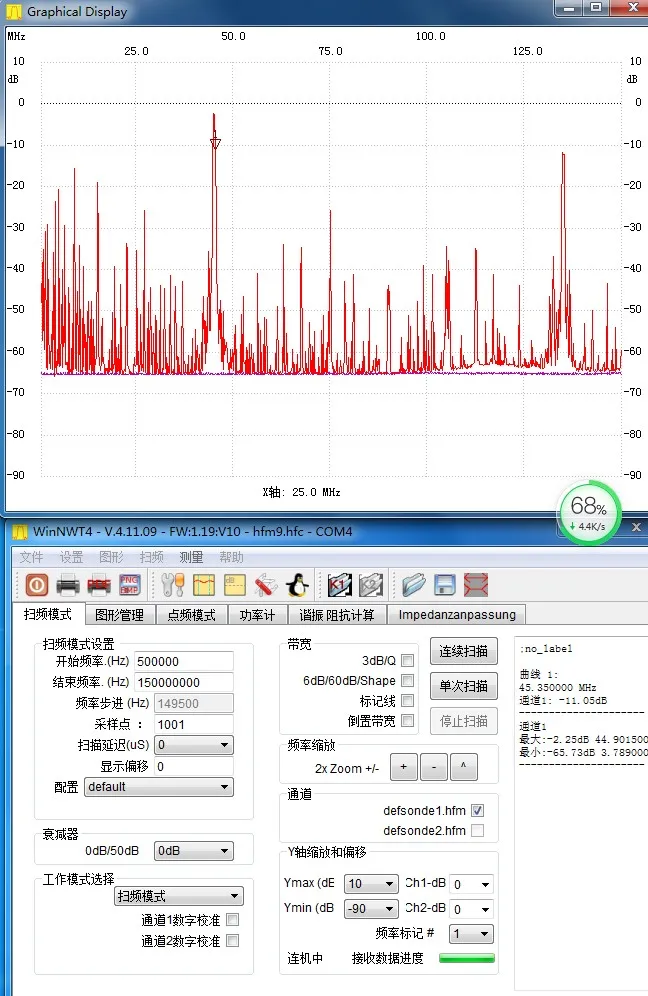Click the 采样点 field showing 1001
The height and width of the screenshot is (996, 648).
click(194, 724)
